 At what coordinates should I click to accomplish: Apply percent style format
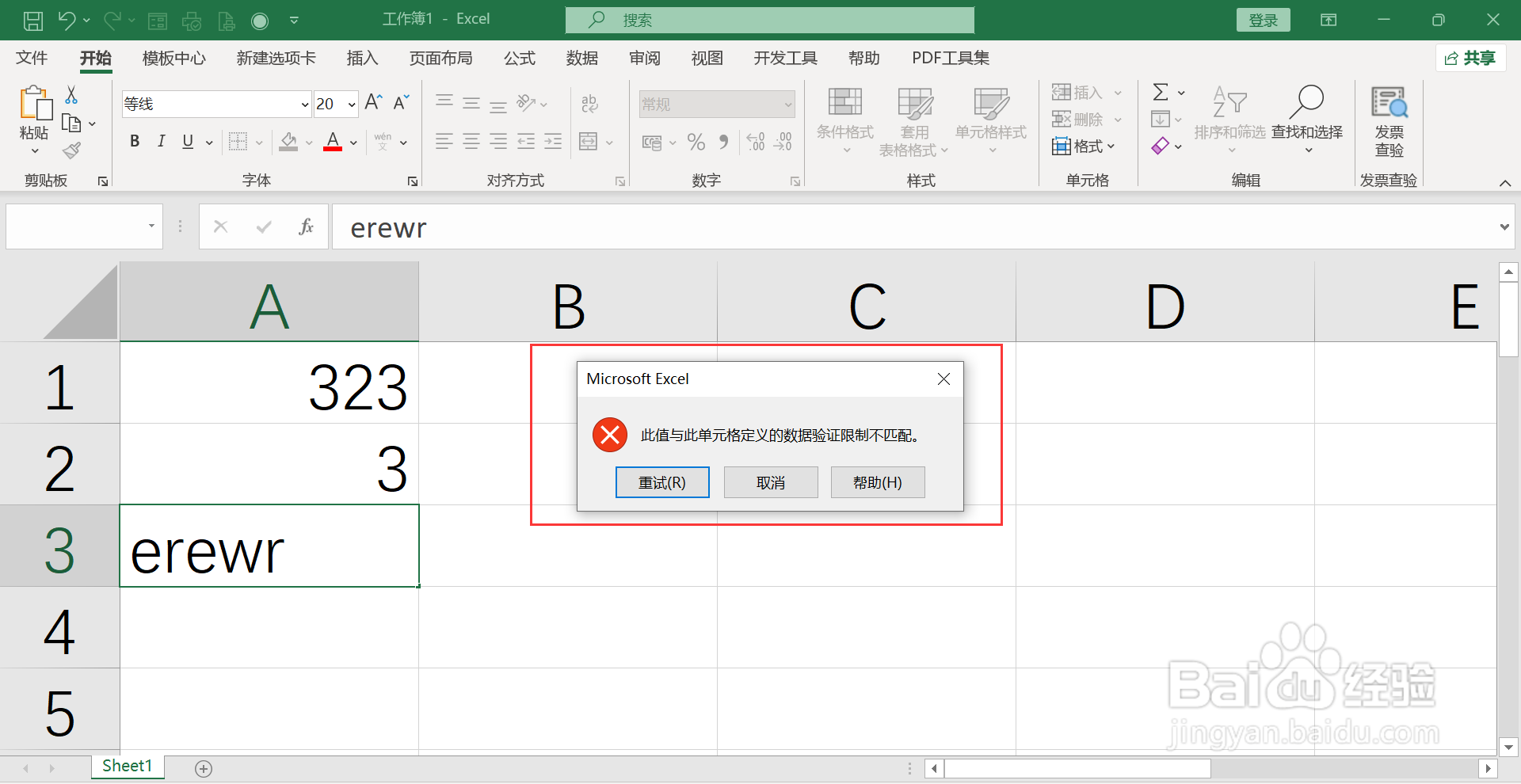(x=696, y=142)
